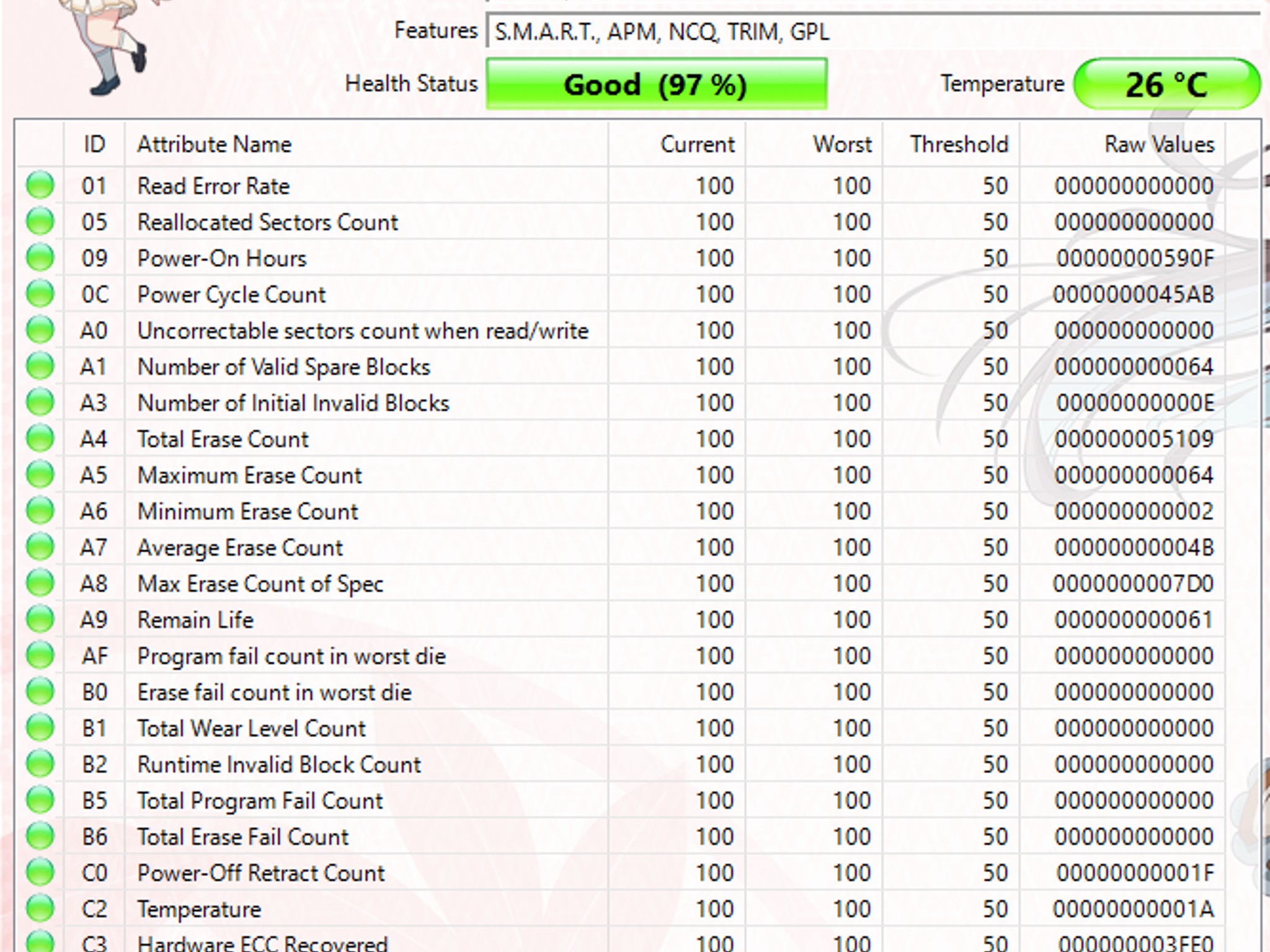
Task: Select the 'Power-On Hours' attribute text
Action: pos(222,258)
